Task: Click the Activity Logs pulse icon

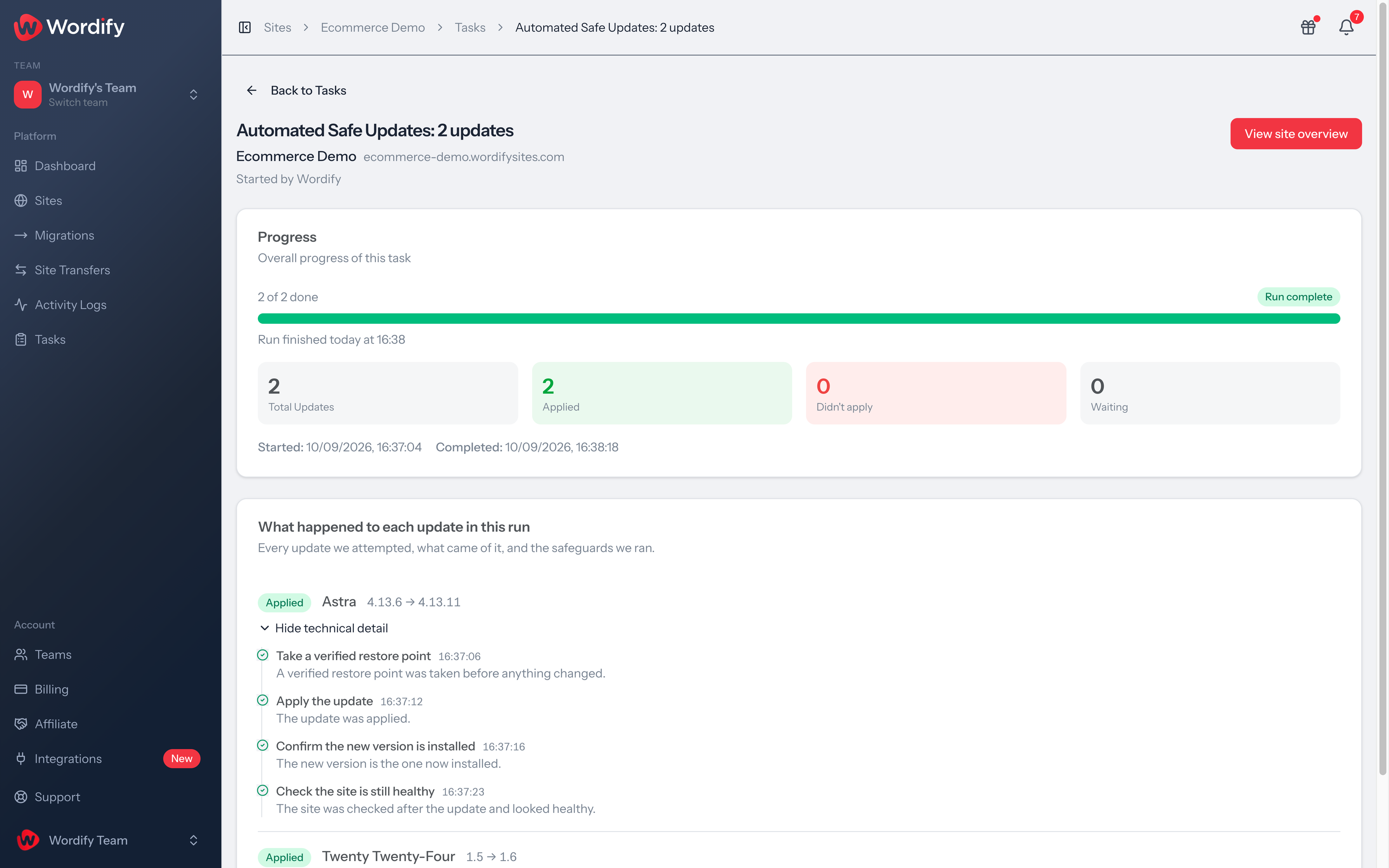Action: 21,305
